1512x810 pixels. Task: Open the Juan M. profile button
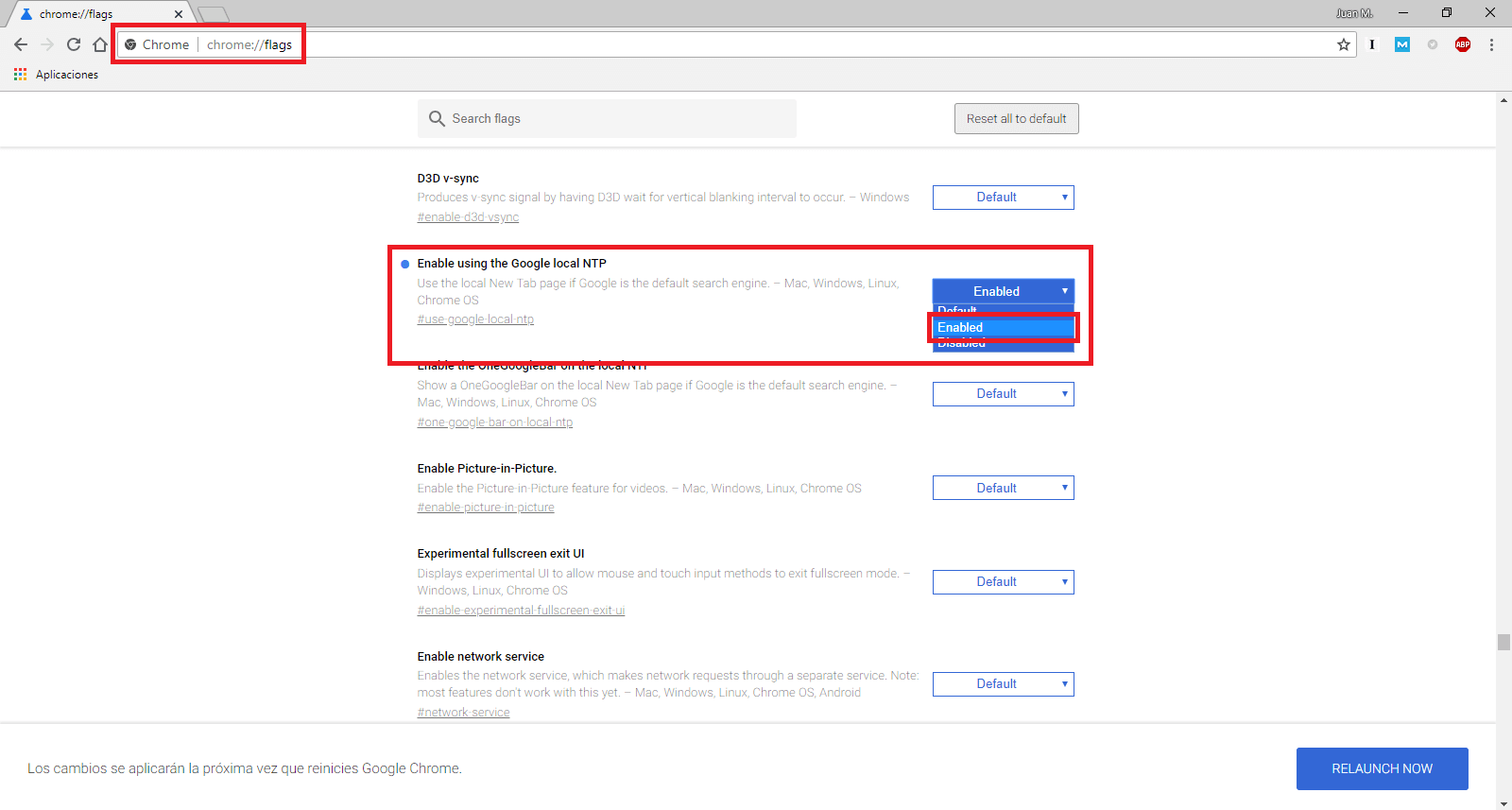[1354, 13]
